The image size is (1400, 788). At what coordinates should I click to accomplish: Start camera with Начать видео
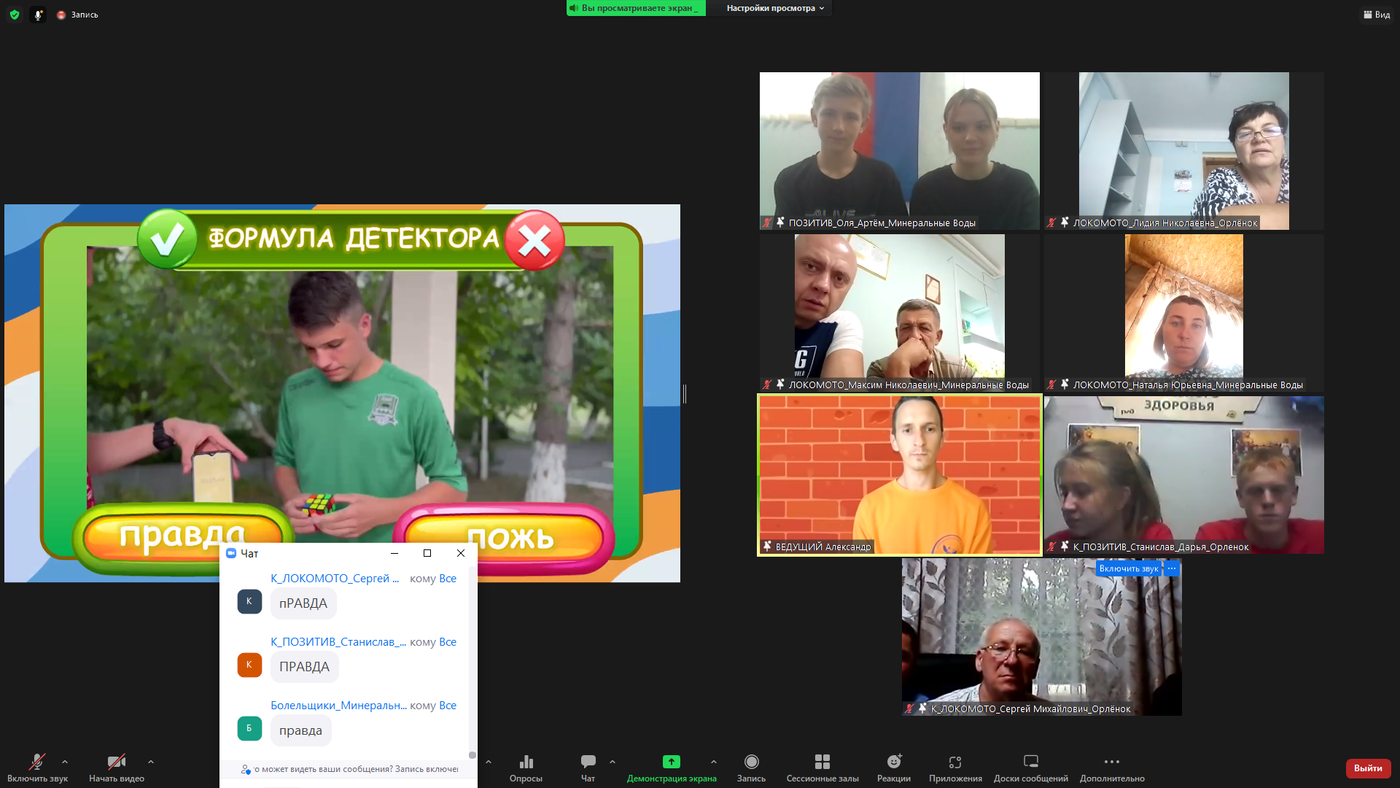116,764
